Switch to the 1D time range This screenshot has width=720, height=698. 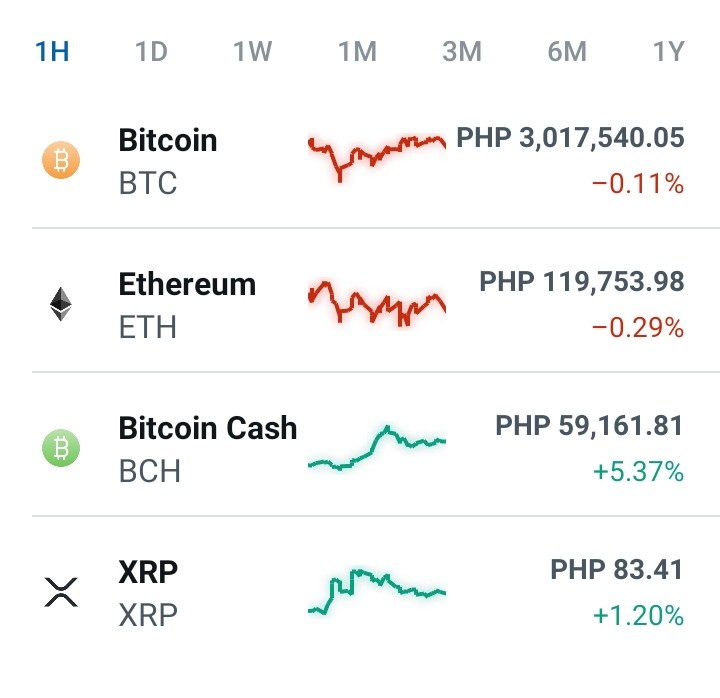click(151, 51)
